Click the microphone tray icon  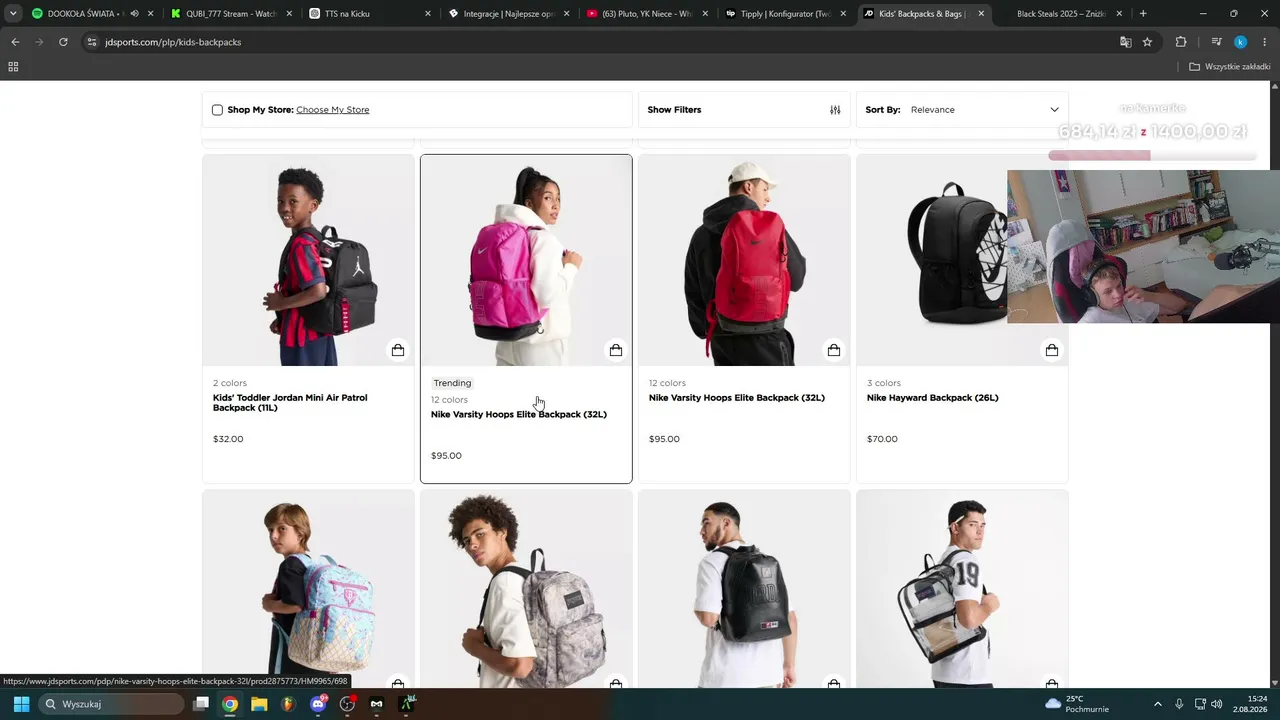[1179, 704]
